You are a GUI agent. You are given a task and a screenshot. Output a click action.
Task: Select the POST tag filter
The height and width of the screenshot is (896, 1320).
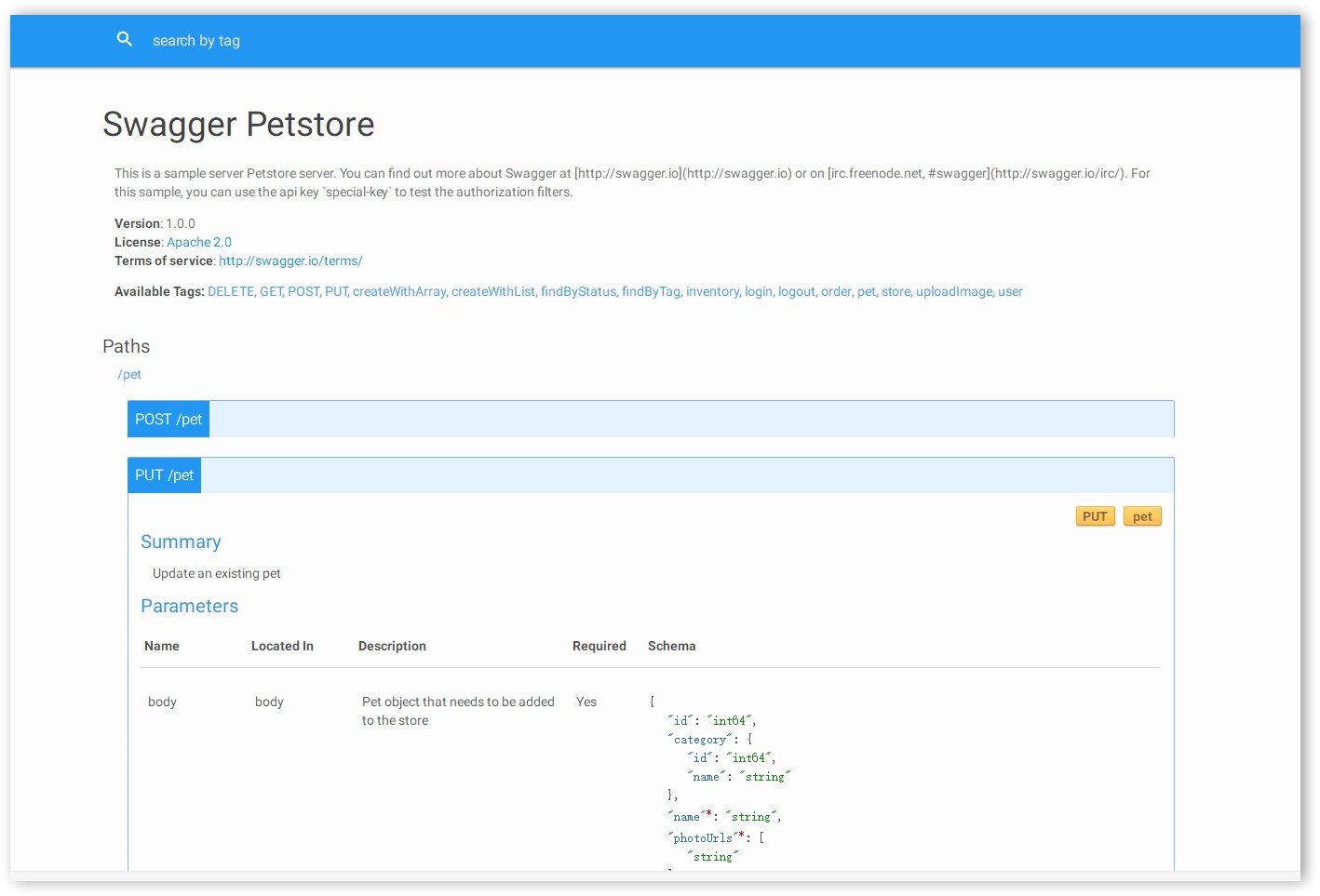click(x=303, y=291)
